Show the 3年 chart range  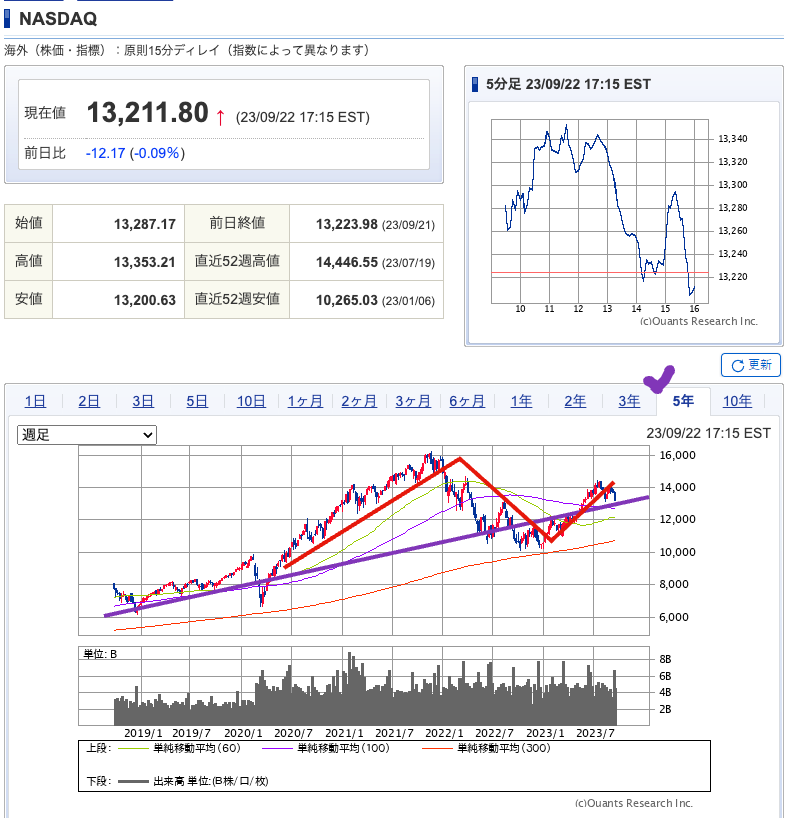pos(629,401)
